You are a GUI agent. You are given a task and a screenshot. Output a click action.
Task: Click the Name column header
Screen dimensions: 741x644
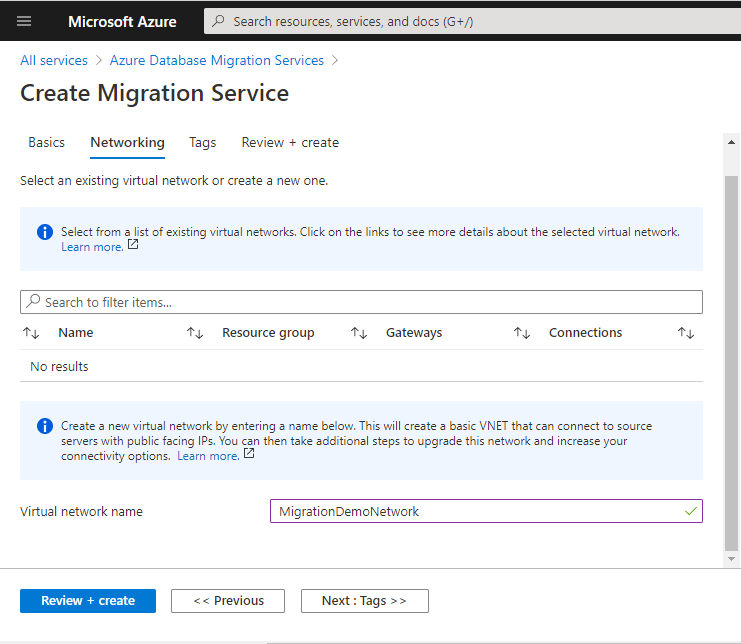coord(76,333)
